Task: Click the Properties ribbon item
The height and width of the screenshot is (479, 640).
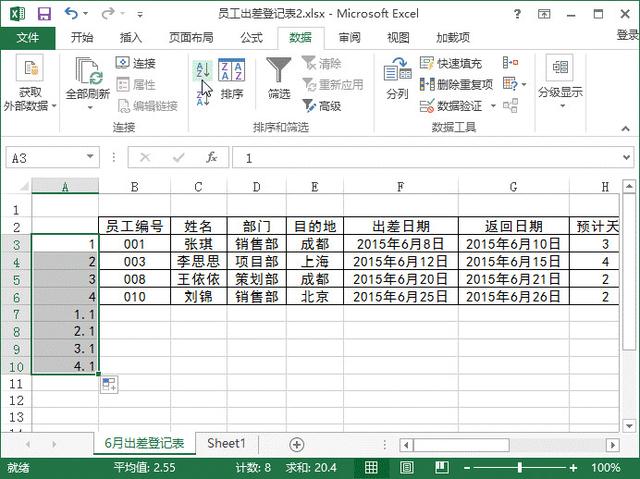Action: pyautogui.click(x=136, y=84)
